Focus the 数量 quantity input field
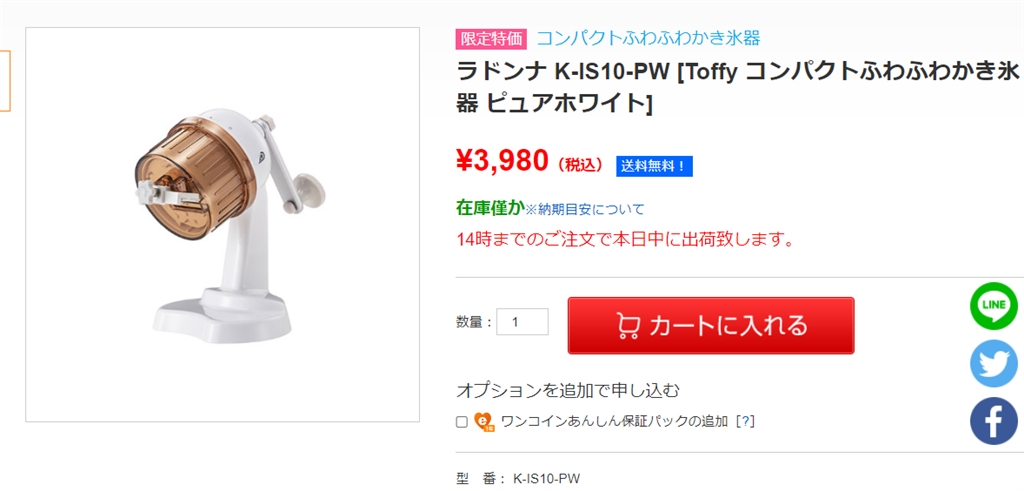 coord(522,322)
